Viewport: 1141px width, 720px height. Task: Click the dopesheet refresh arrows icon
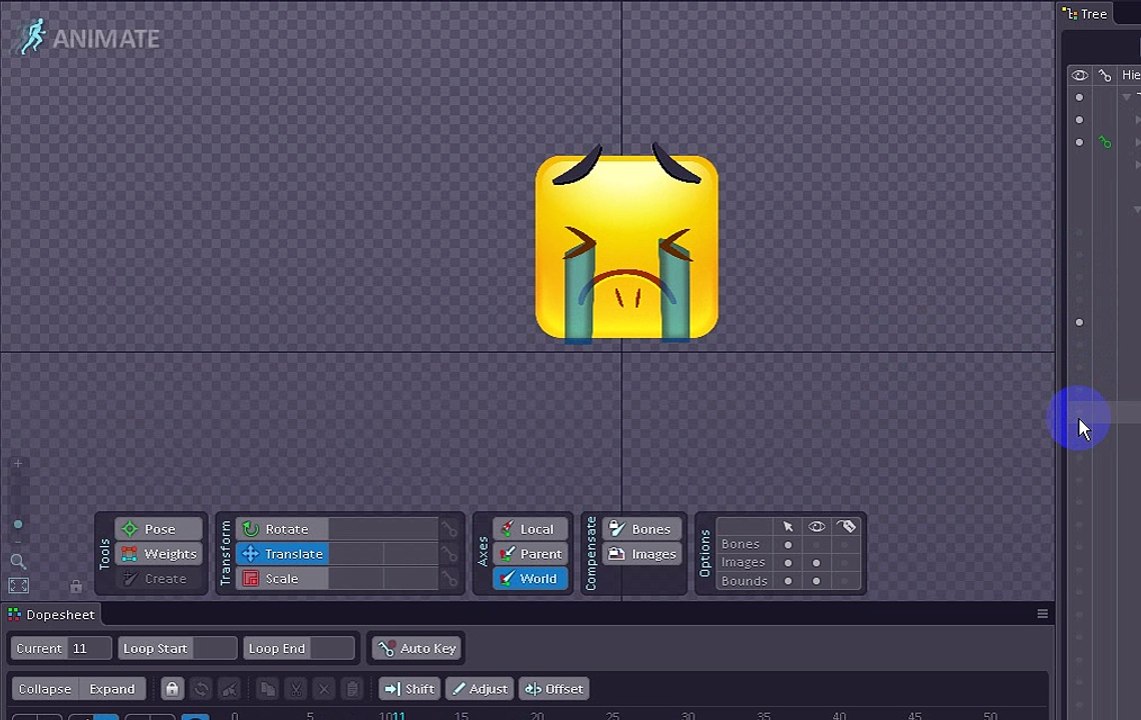pos(201,689)
